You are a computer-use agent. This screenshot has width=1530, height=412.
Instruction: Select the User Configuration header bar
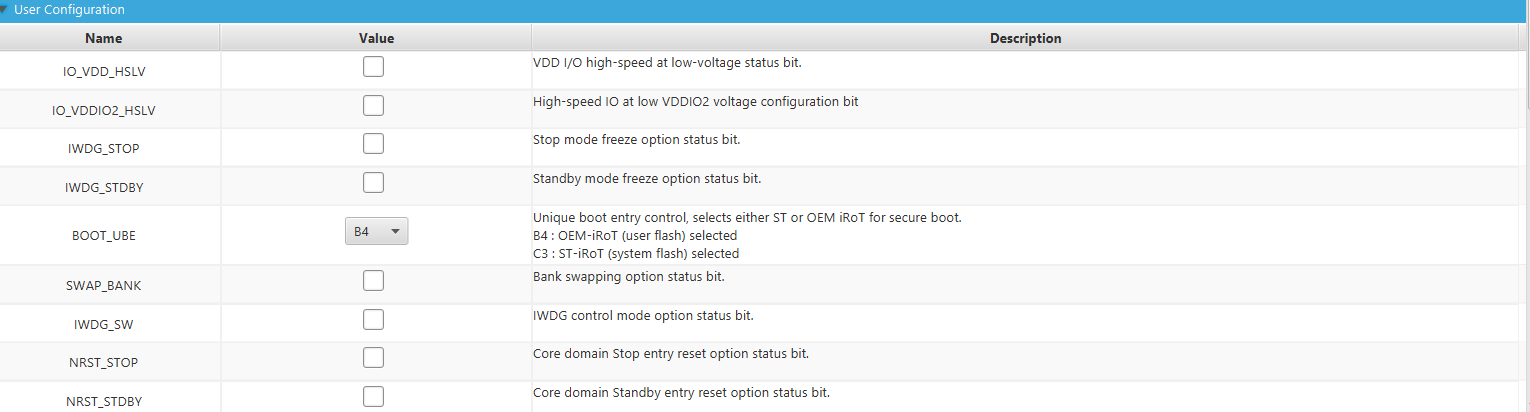point(765,10)
